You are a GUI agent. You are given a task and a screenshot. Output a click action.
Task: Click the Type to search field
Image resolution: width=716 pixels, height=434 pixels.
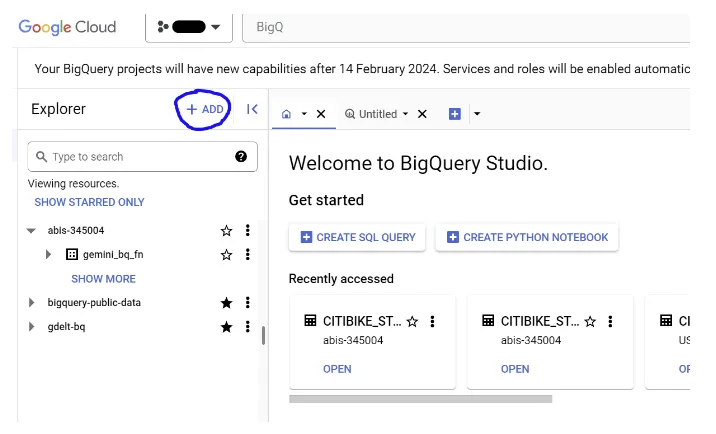(135, 157)
